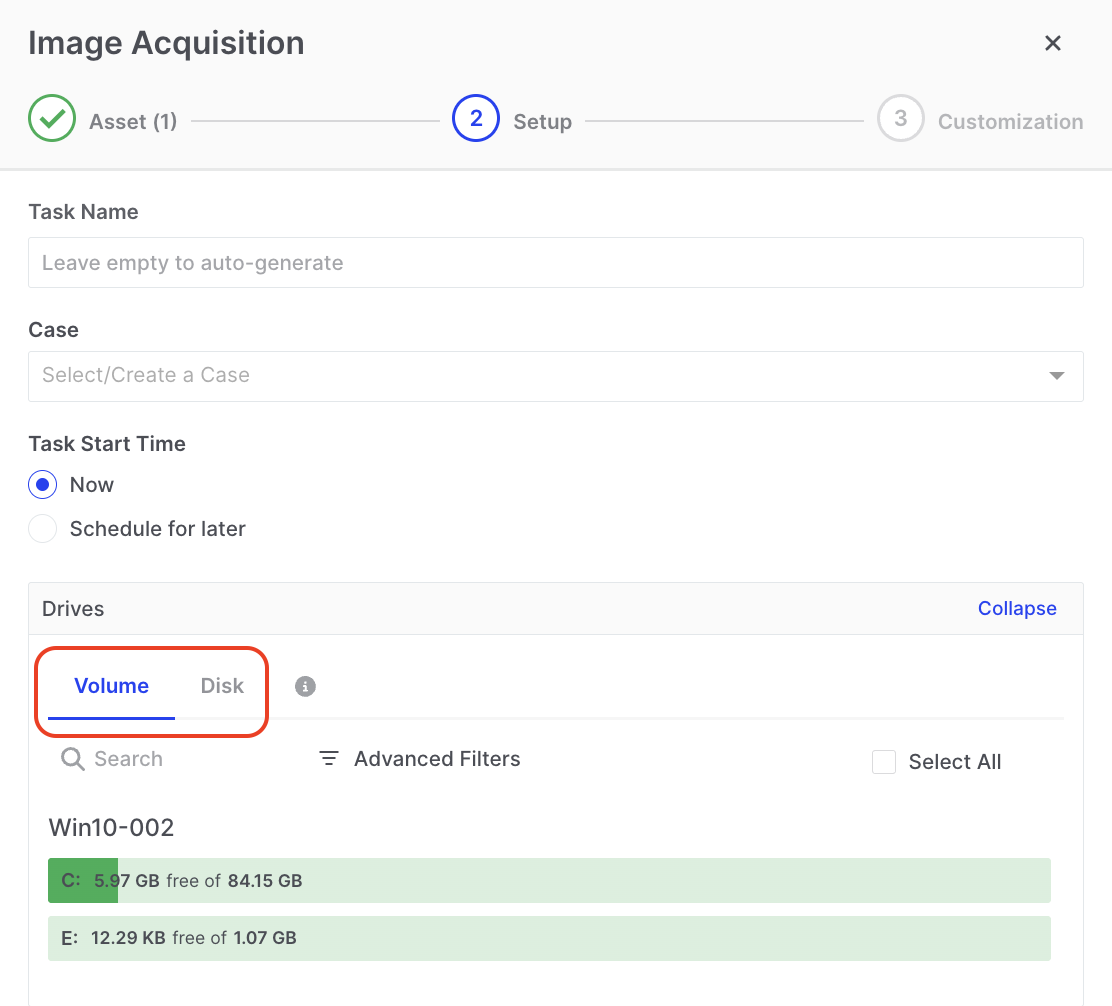Image resolution: width=1112 pixels, height=1006 pixels.
Task: Click the Advanced Filters icon
Action: 328,759
